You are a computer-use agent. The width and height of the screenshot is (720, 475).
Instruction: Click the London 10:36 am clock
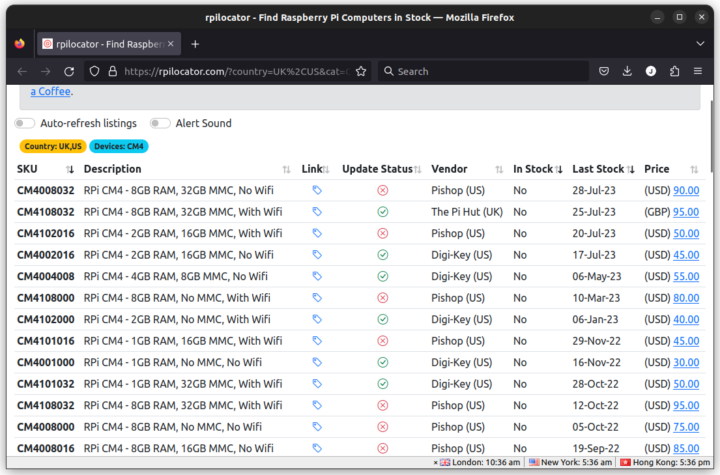tap(480, 462)
